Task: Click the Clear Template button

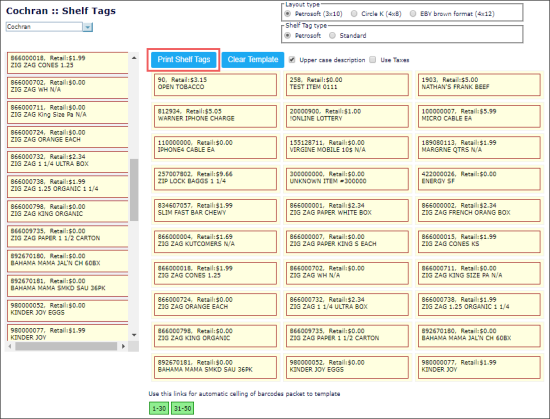Action: tap(253, 60)
